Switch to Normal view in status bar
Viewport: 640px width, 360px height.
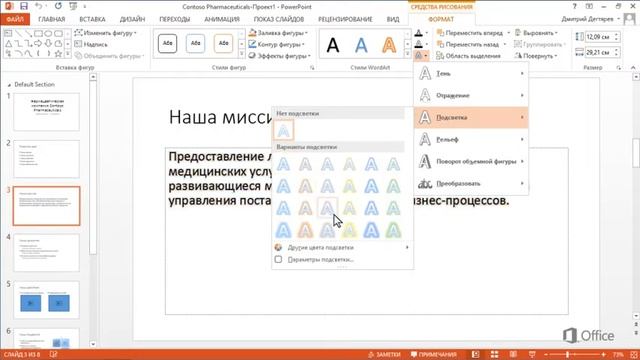click(x=476, y=354)
